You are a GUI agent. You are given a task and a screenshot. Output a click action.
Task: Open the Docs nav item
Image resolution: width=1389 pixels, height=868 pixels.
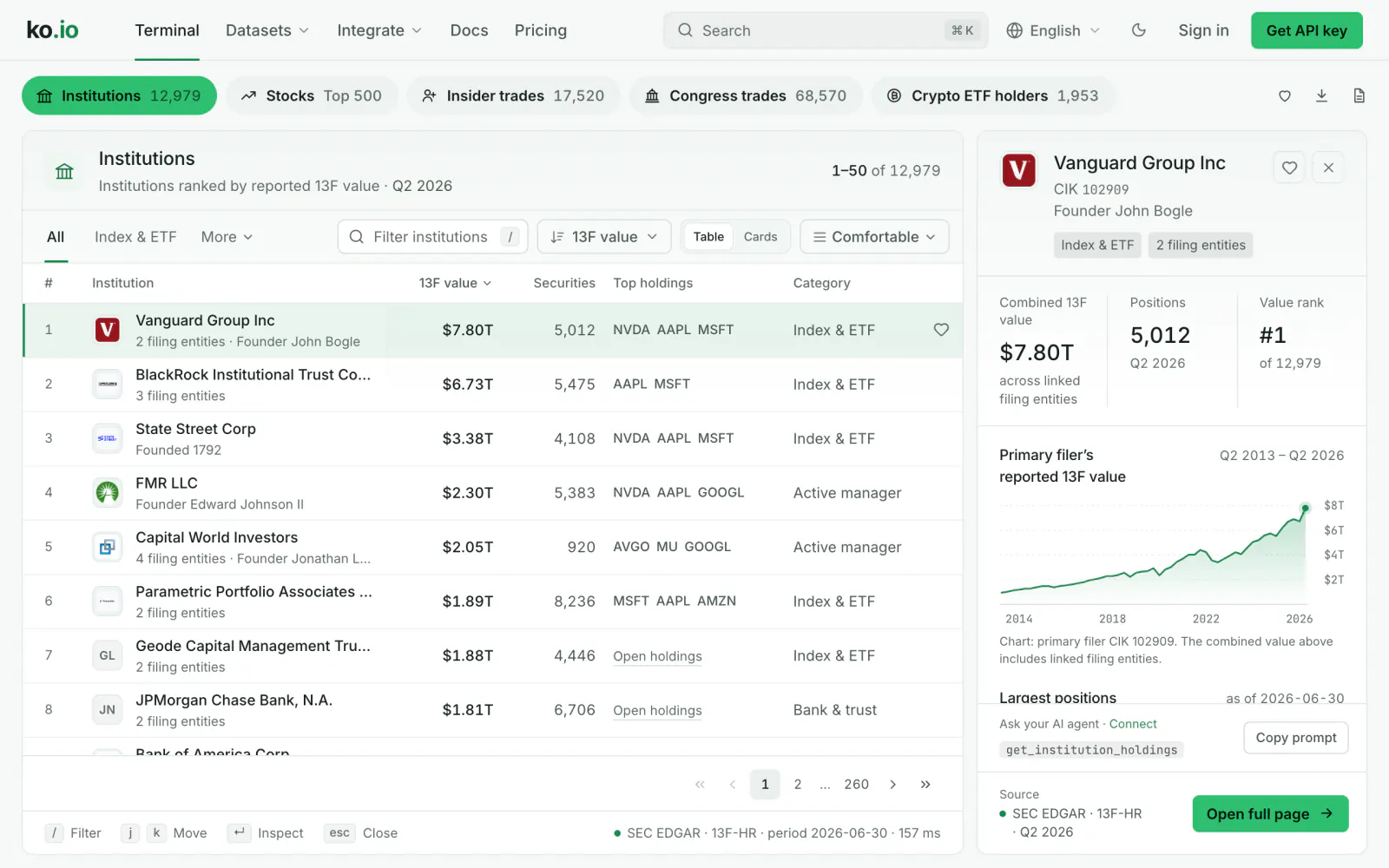(469, 30)
